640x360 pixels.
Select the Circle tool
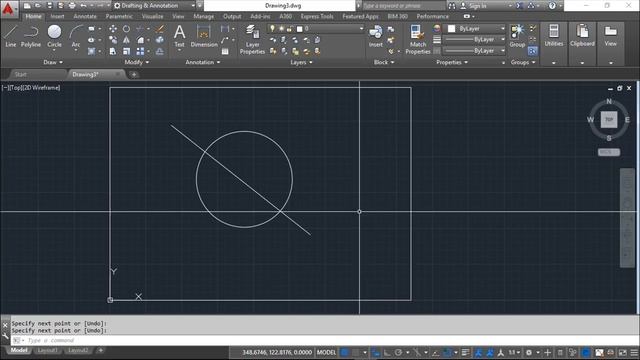[54, 36]
